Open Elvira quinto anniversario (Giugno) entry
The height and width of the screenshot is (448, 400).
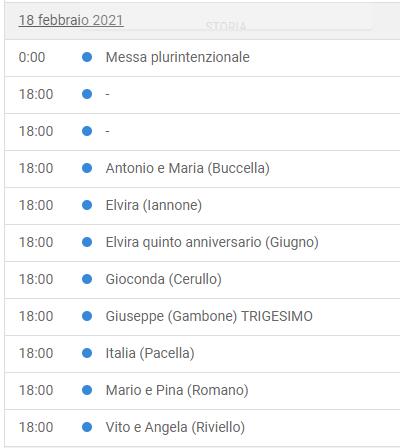(212, 242)
